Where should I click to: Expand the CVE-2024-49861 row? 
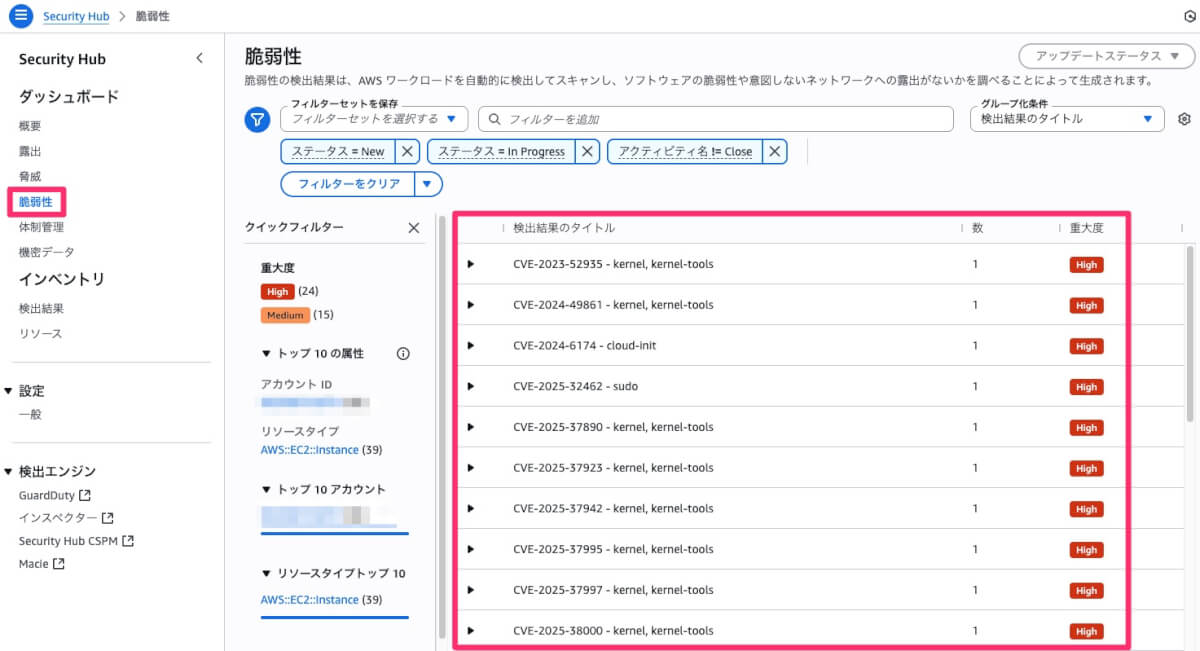[x=471, y=305]
